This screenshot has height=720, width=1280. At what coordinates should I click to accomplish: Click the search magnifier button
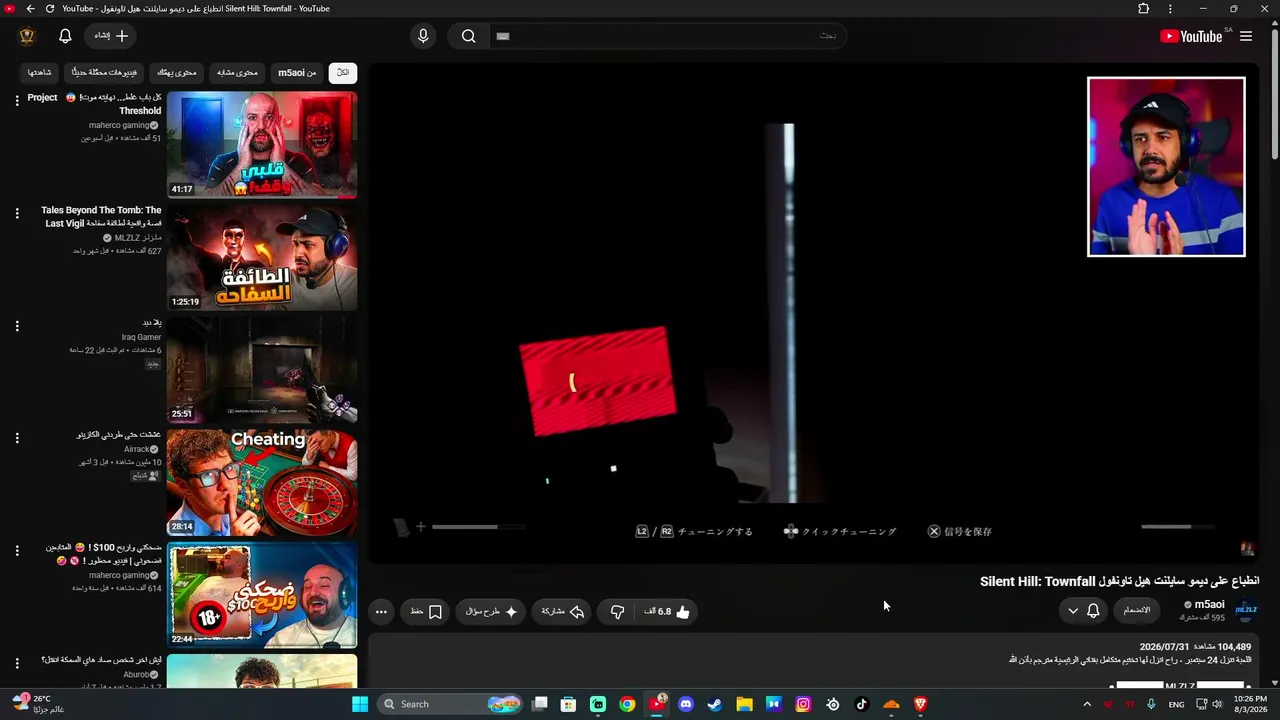click(468, 36)
